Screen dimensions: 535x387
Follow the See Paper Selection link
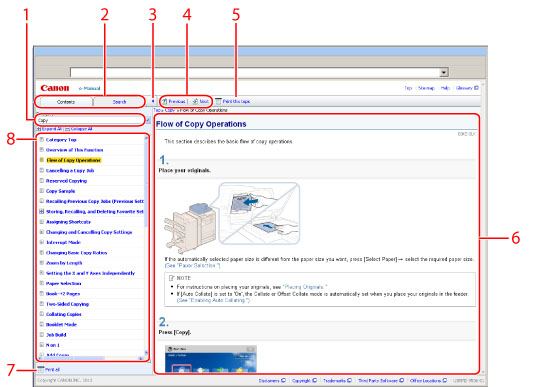pos(192,266)
